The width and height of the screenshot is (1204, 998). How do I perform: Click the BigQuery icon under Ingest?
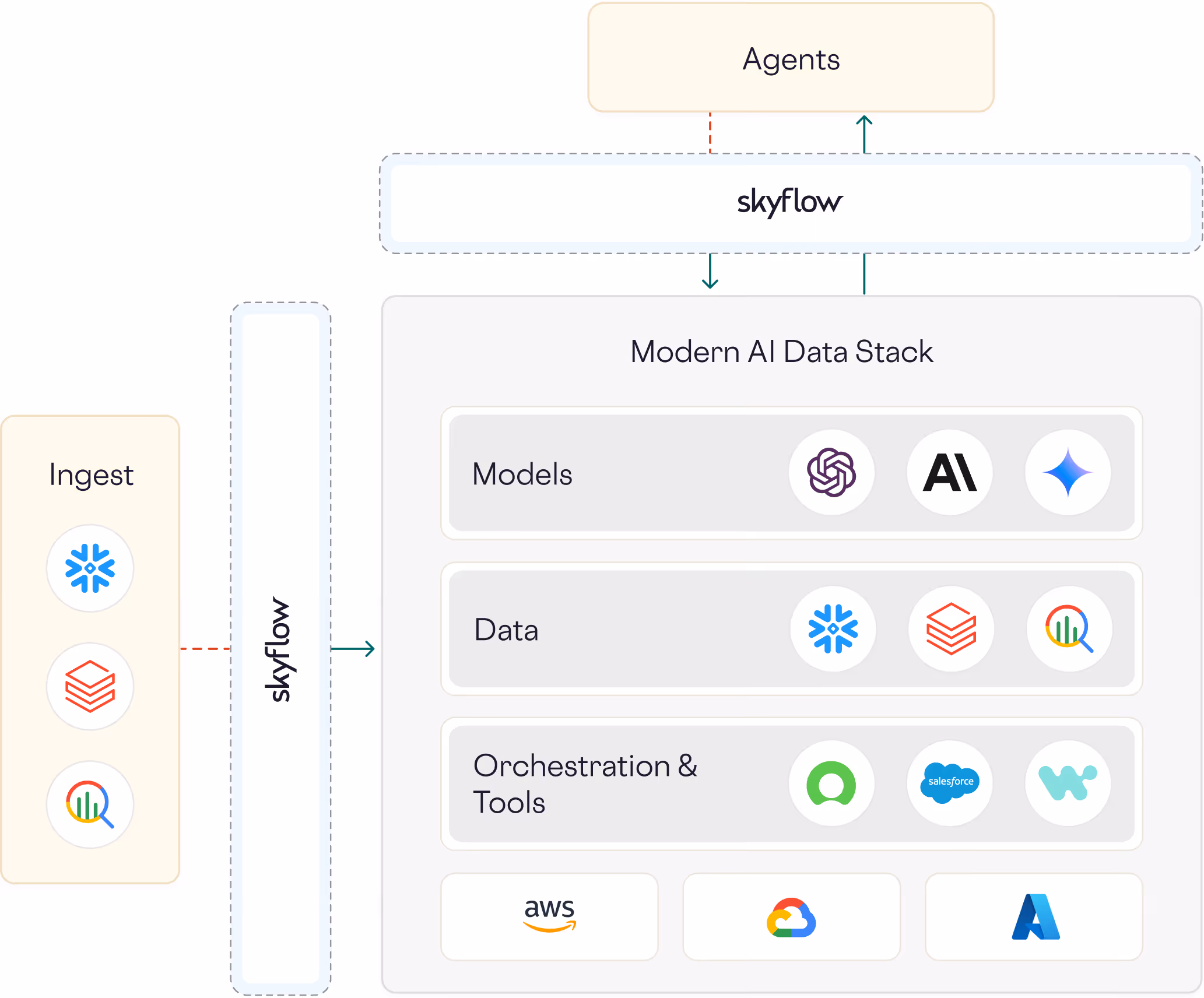(x=90, y=804)
